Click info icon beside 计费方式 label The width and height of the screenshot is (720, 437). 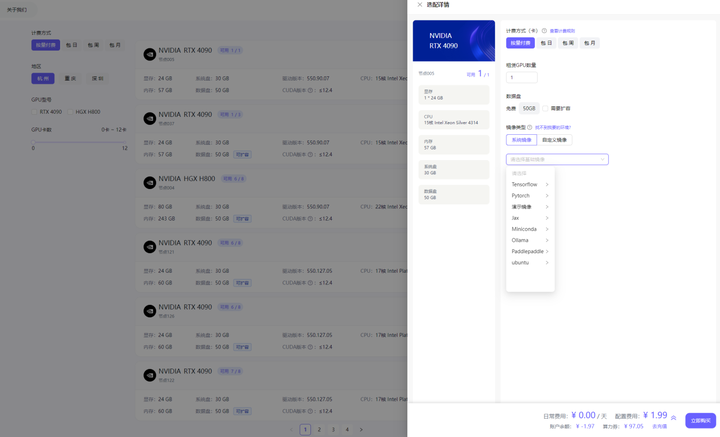tap(544, 31)
